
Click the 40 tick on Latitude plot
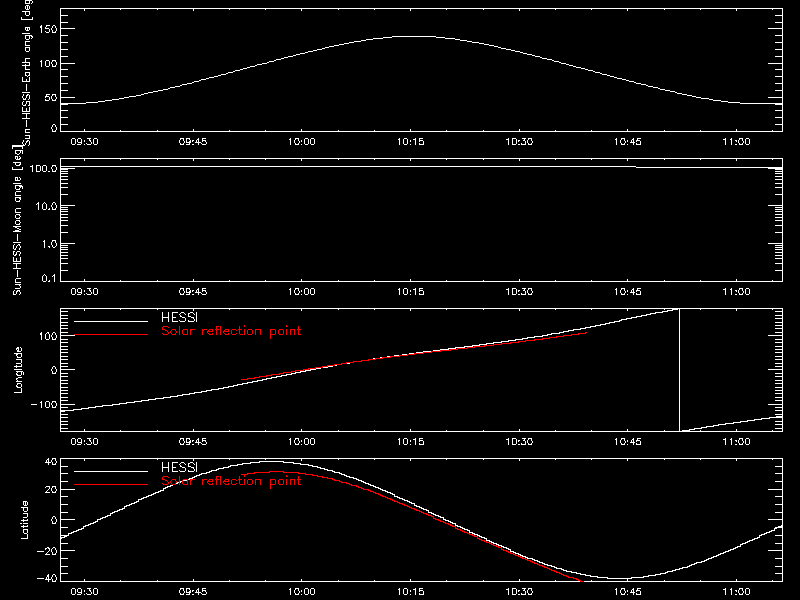[51, 462]
